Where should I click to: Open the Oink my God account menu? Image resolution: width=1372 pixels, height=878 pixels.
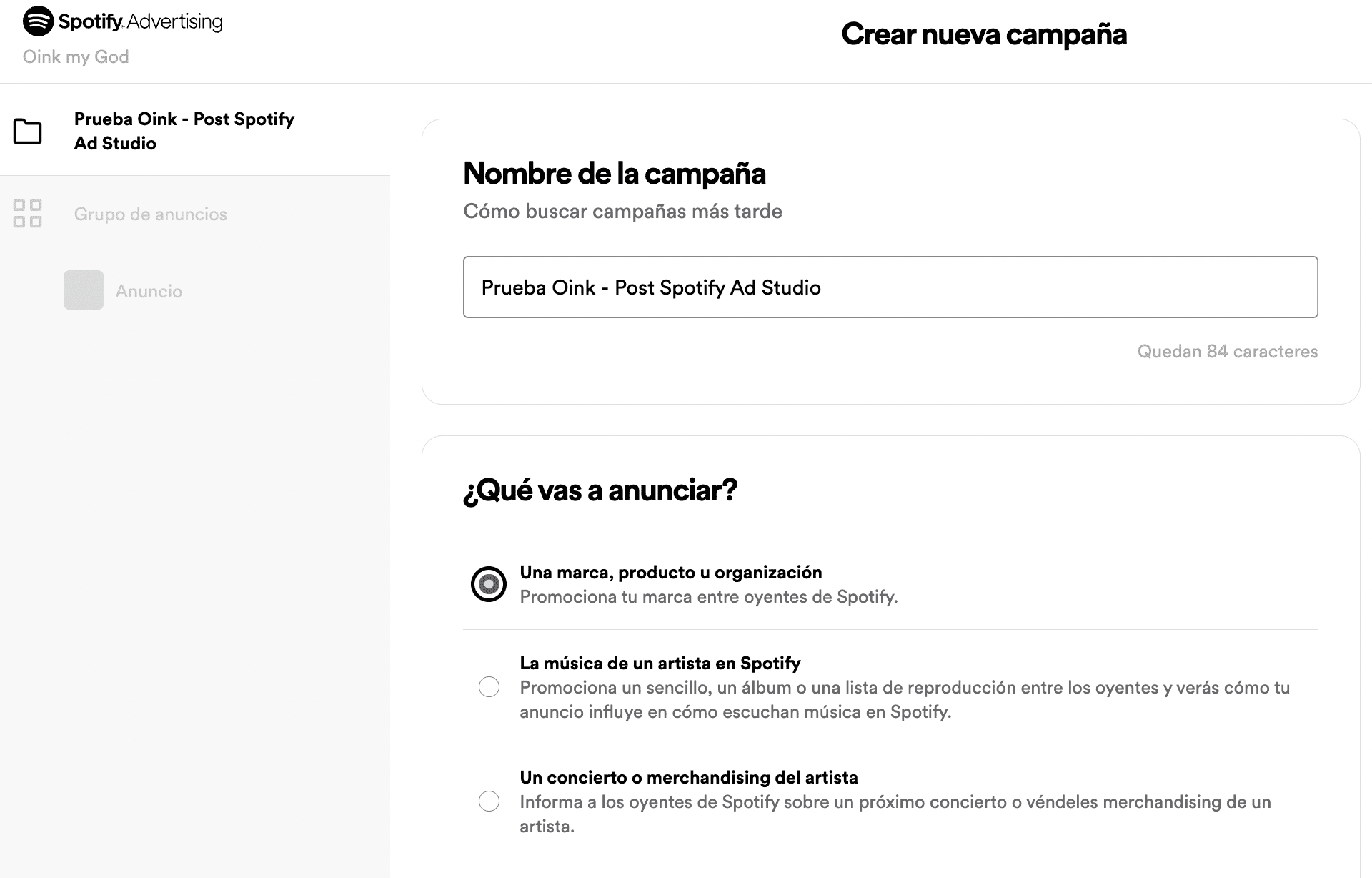[x=76, y=56]
